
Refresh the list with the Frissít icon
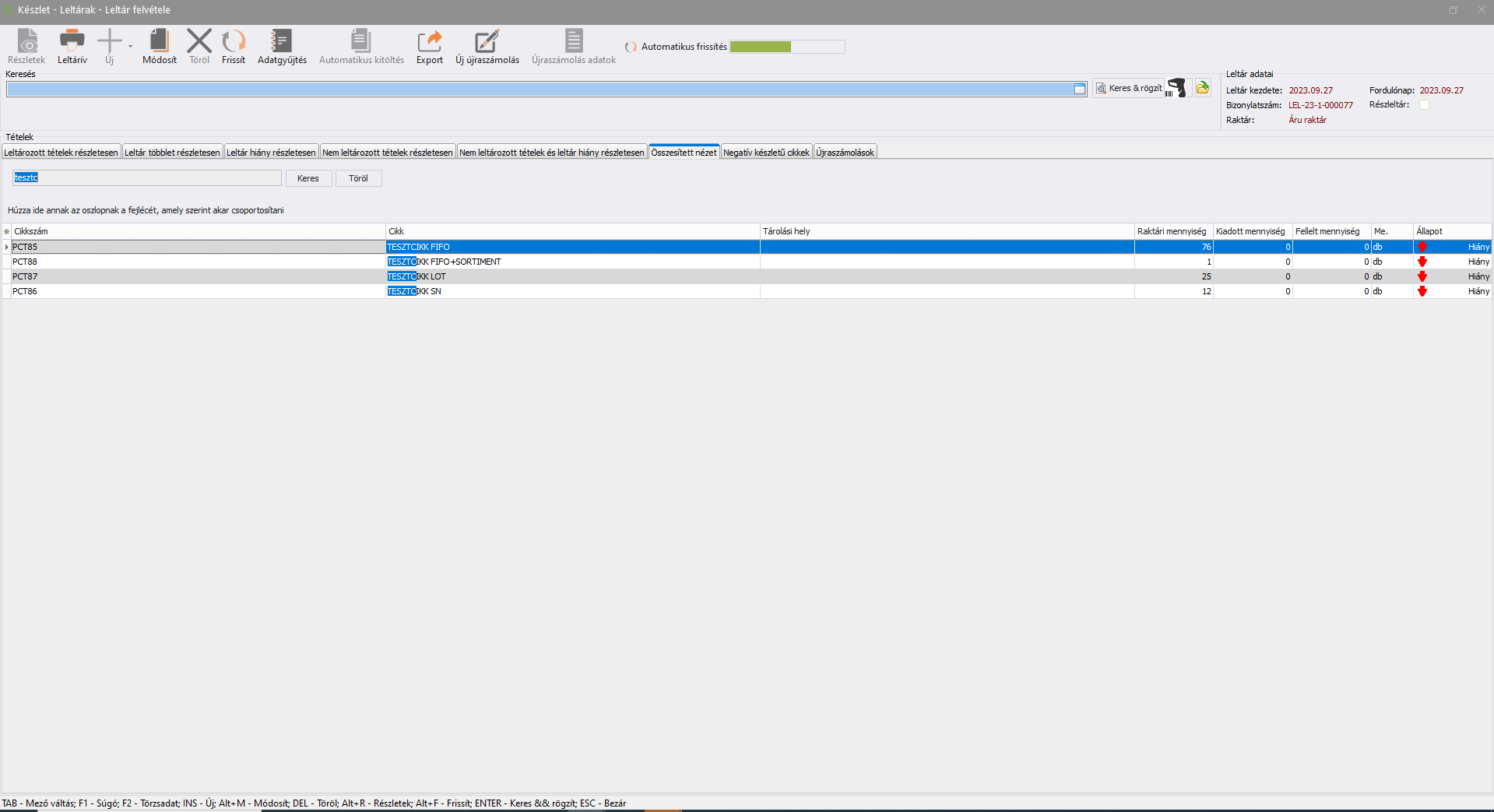point(233,40)
